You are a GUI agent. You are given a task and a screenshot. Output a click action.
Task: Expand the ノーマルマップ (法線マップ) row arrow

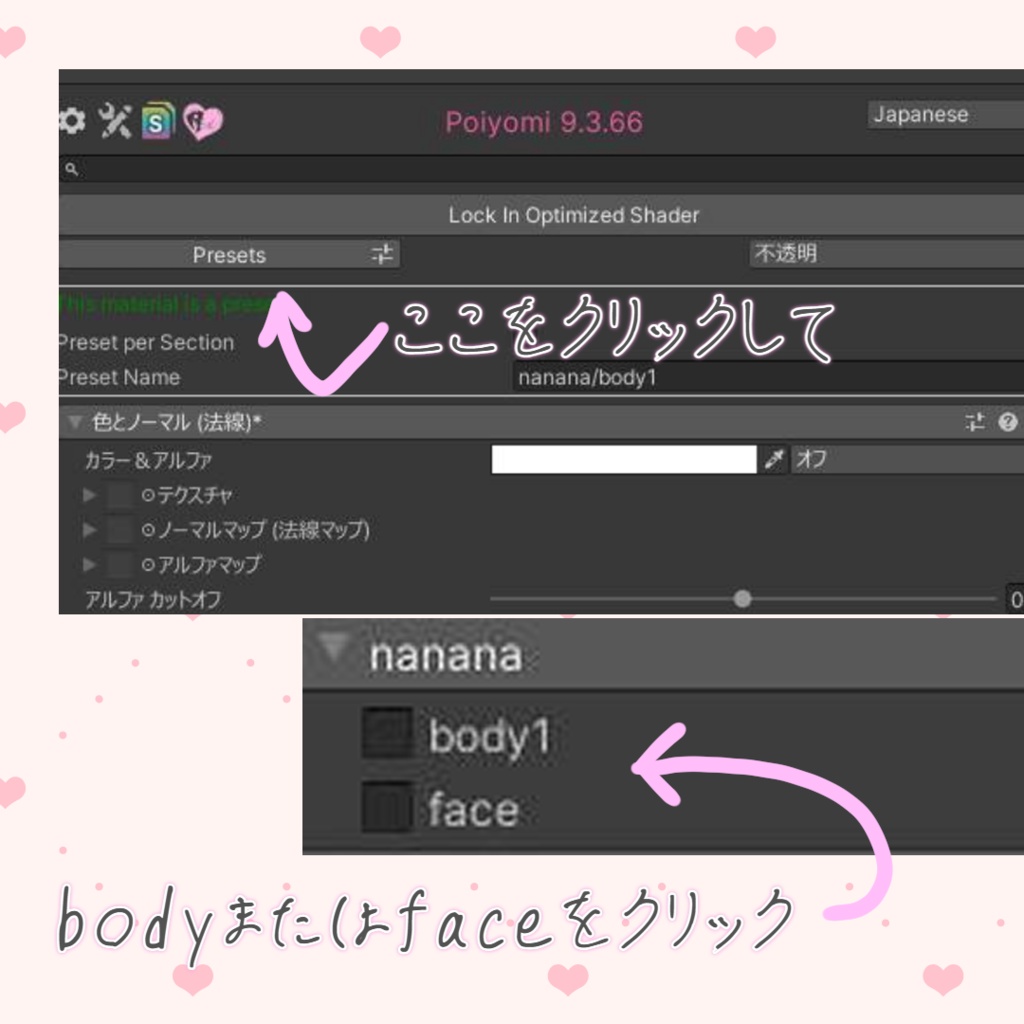point(89,530)
